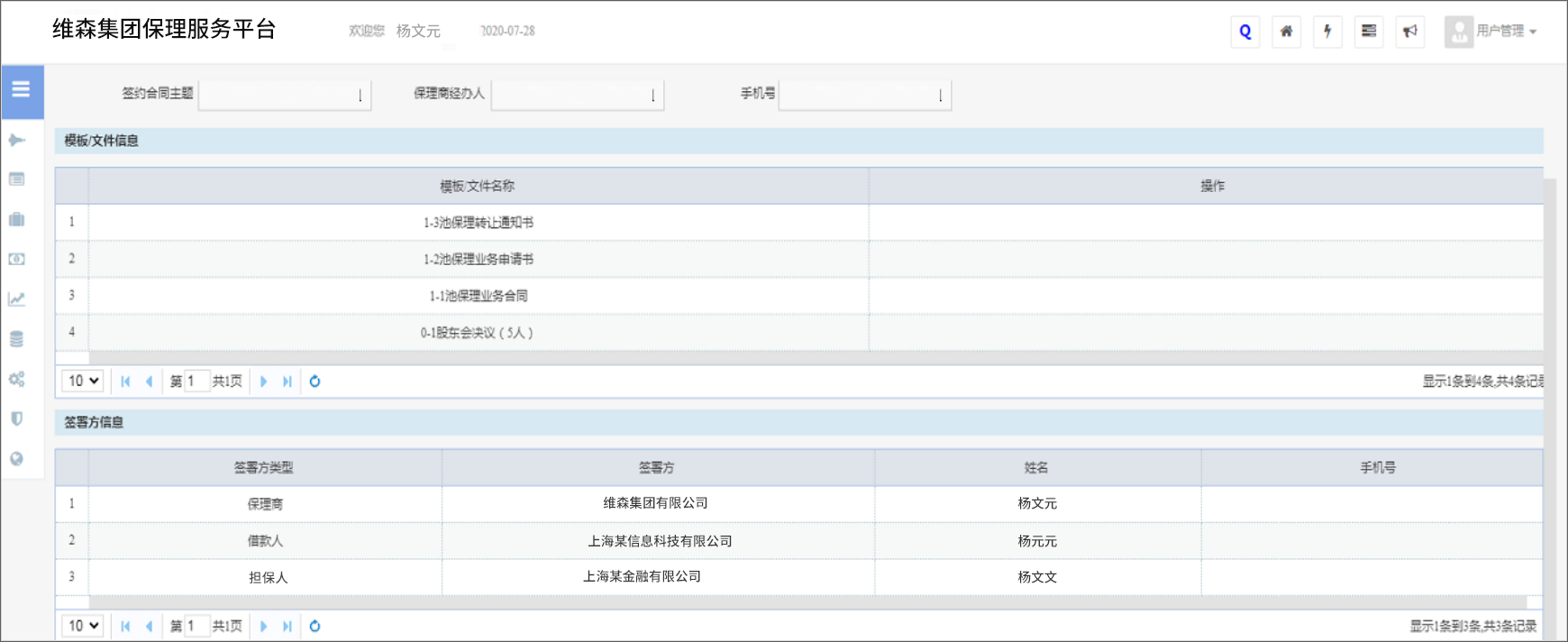Click the 上海某金融有限公司 cell
Viewport: 1568px width, 642px height.
tap(658, 577)
